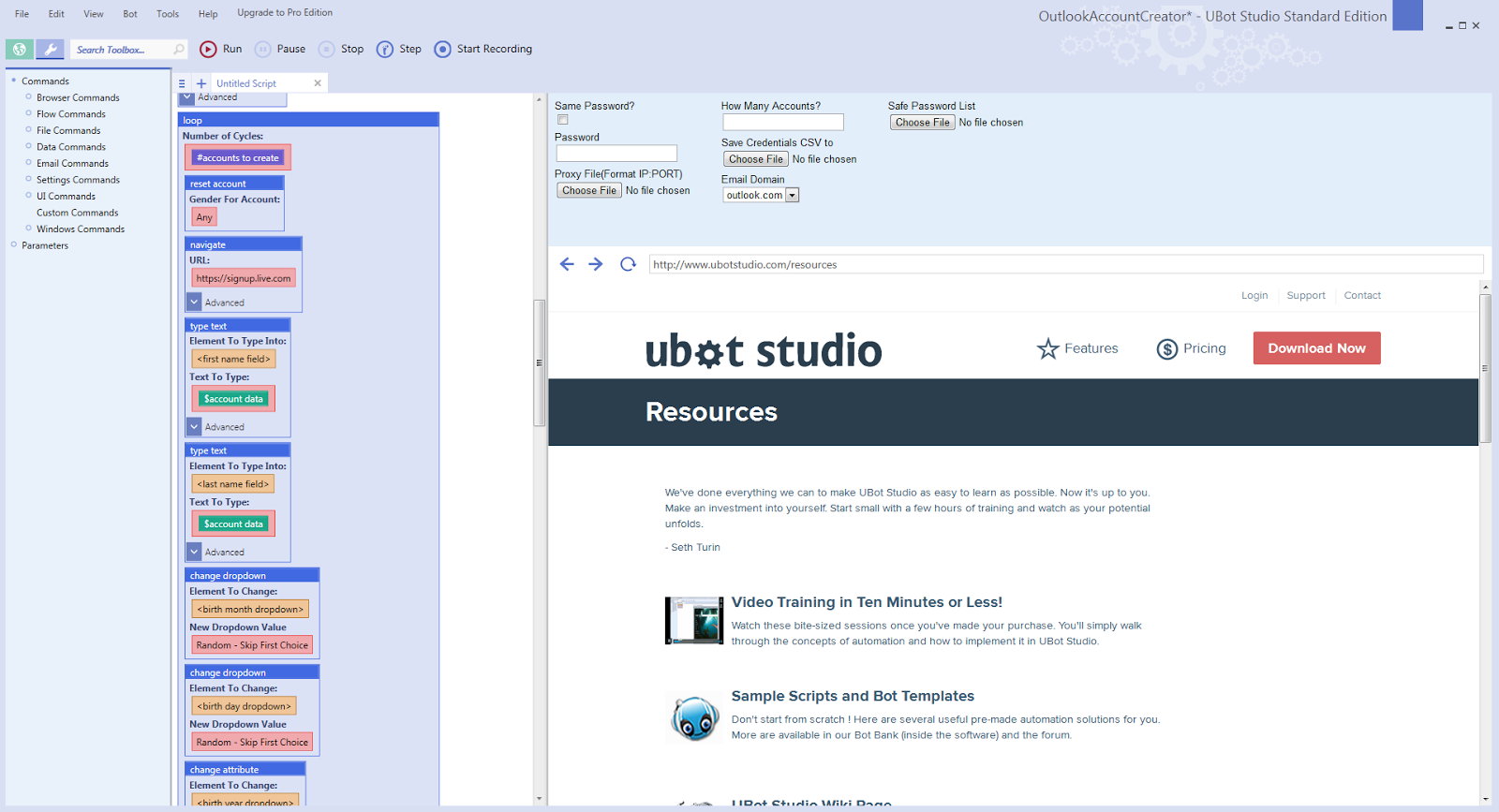
Task: Open the View menu
Action: coord(94,14)
